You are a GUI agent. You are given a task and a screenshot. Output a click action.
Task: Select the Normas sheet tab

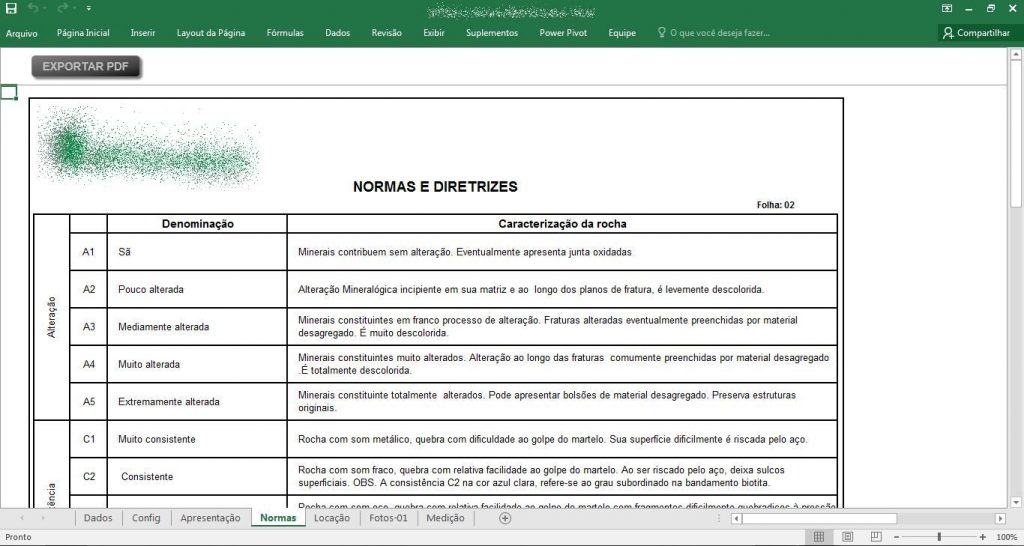278,518
